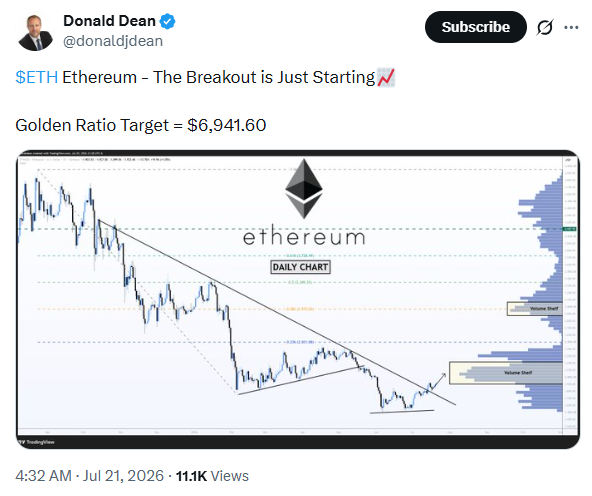Click the Golden Ratio Target text line
Image resolution: width=592 pixels, height=496 pixels.
tap(141, 125)
